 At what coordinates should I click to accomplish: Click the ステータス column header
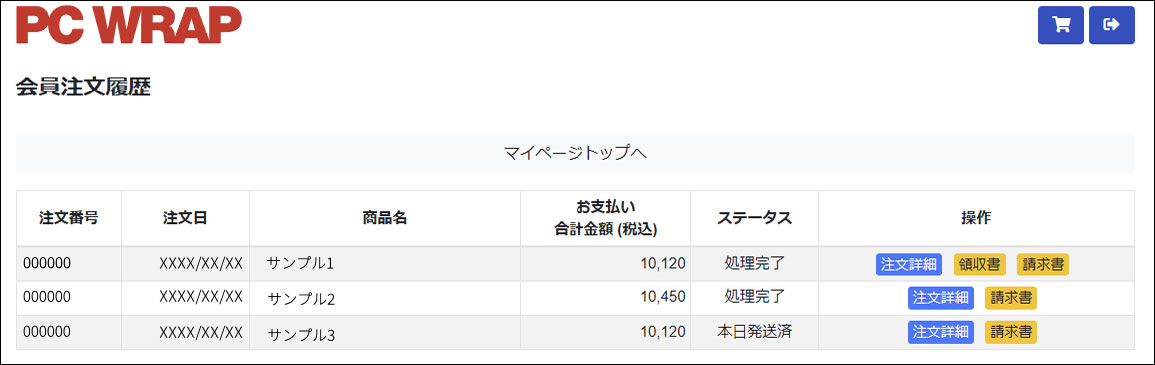[754, 218]
